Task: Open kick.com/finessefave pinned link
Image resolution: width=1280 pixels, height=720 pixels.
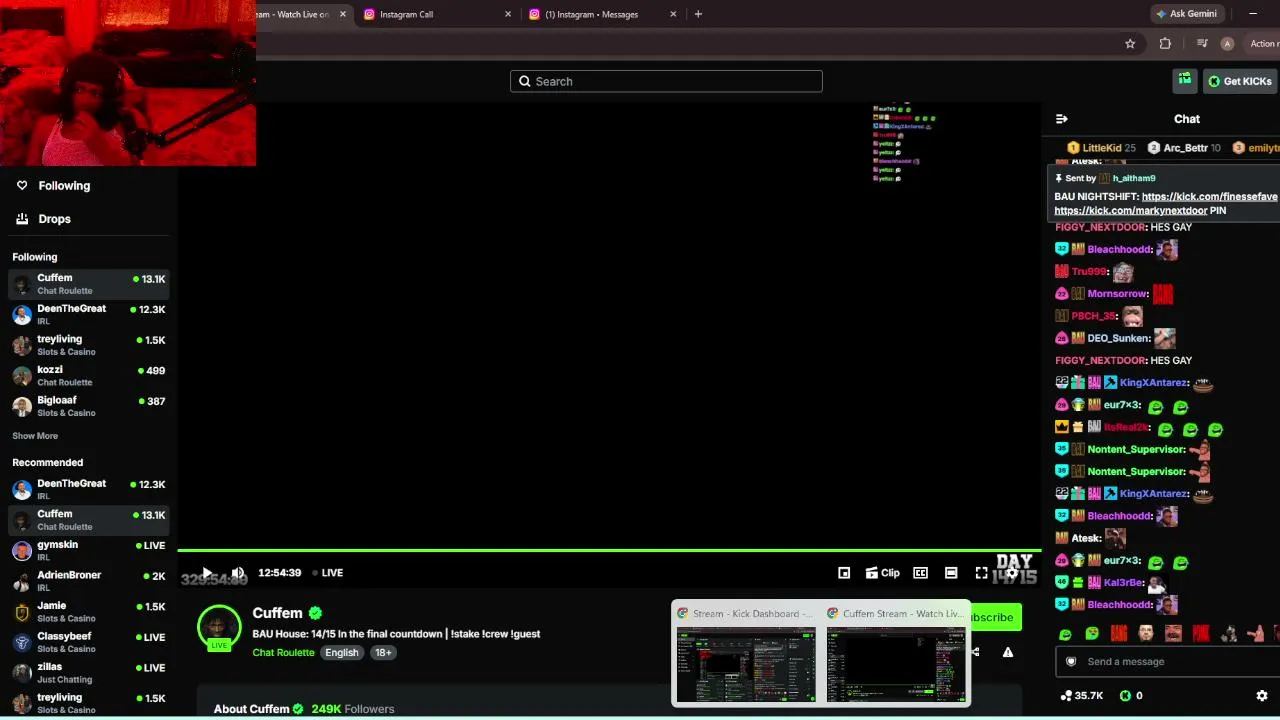Action: 1209,197
